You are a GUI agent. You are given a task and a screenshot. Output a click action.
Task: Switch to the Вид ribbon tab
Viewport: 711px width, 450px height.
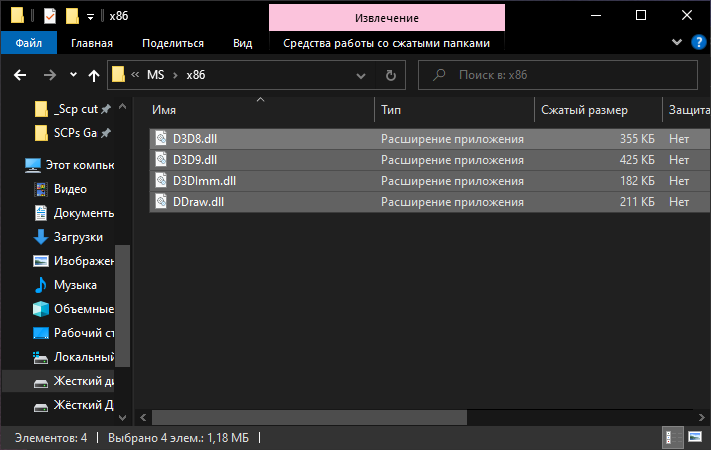click(x=242, y=43)
